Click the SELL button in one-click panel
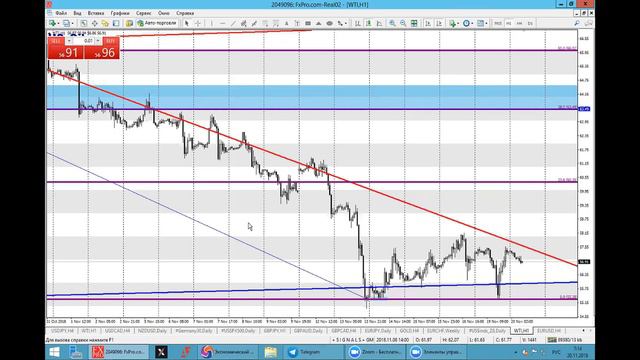Image resolution: width=640 pixels, height=360 pixels. 56,41
